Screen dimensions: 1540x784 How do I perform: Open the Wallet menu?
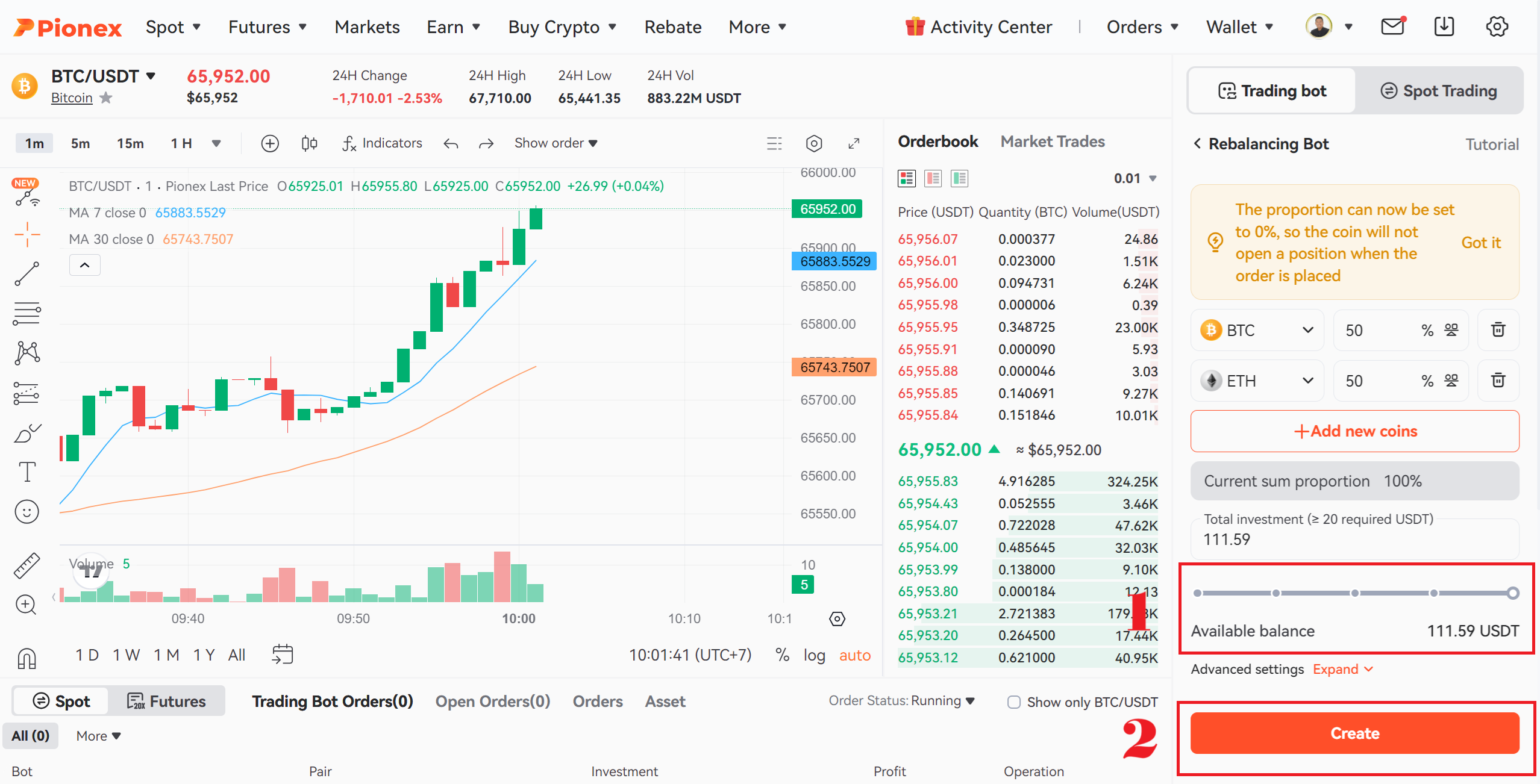(1239, 27)
